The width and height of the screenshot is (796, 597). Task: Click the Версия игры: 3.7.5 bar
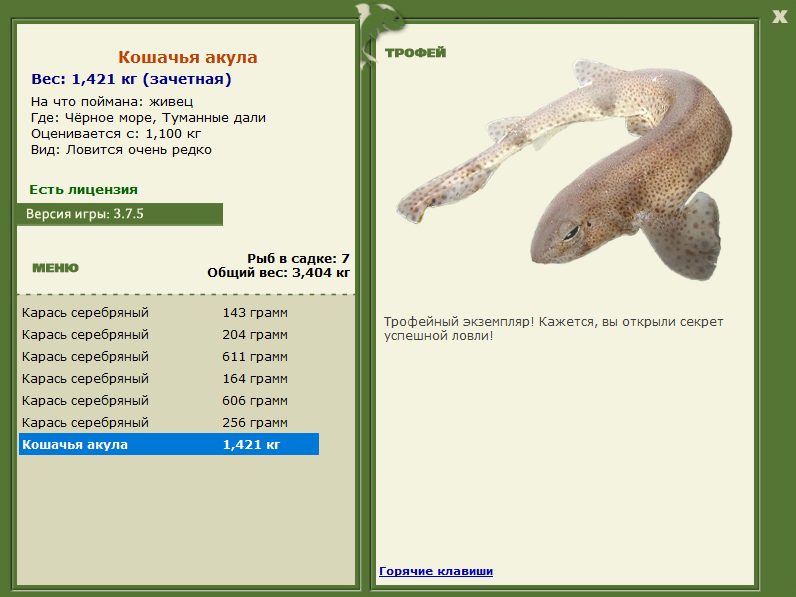point(120,214)
